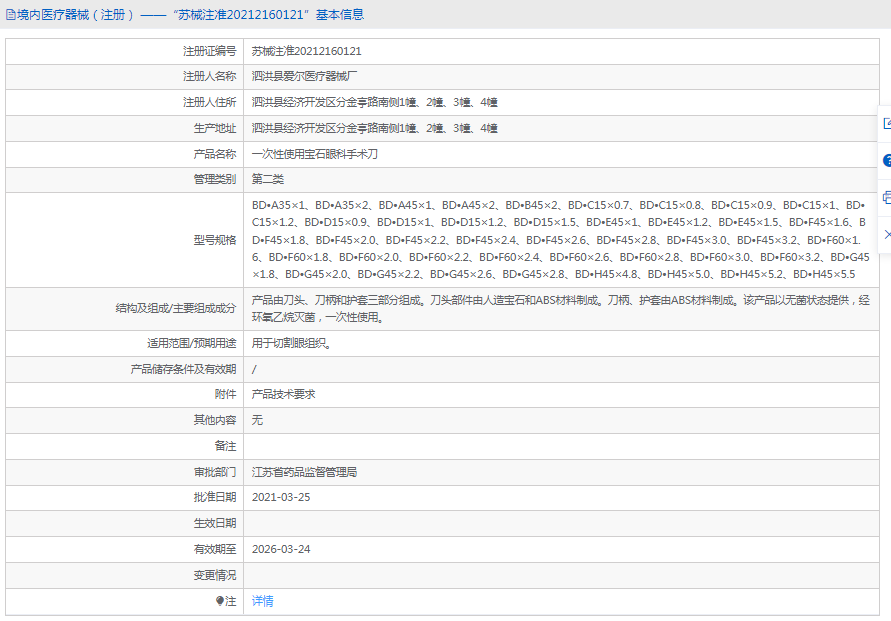Click registrant name 泗洪县爱尔医疗器械厂
The image size is (891, 621).
(x=304, y=77)
